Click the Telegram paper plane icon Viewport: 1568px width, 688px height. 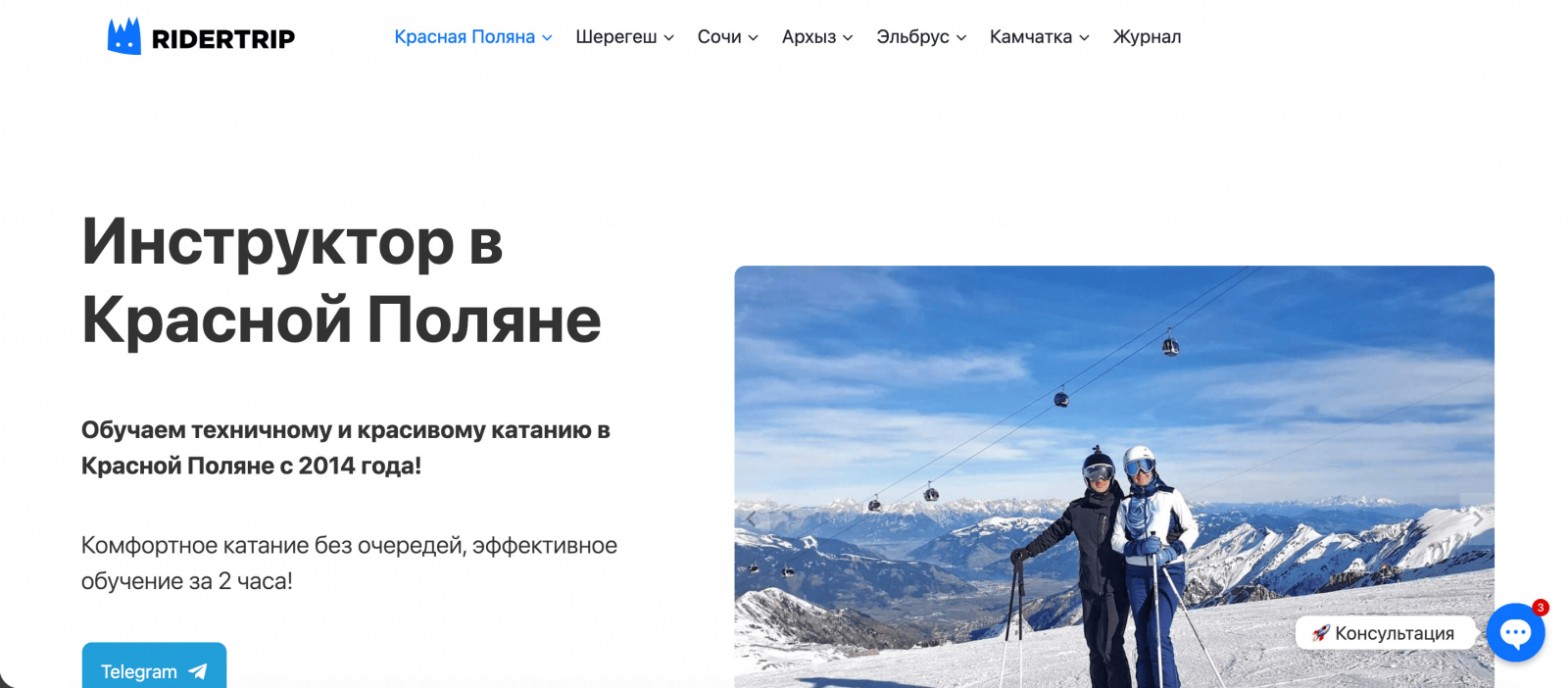[x=198, y=671]
